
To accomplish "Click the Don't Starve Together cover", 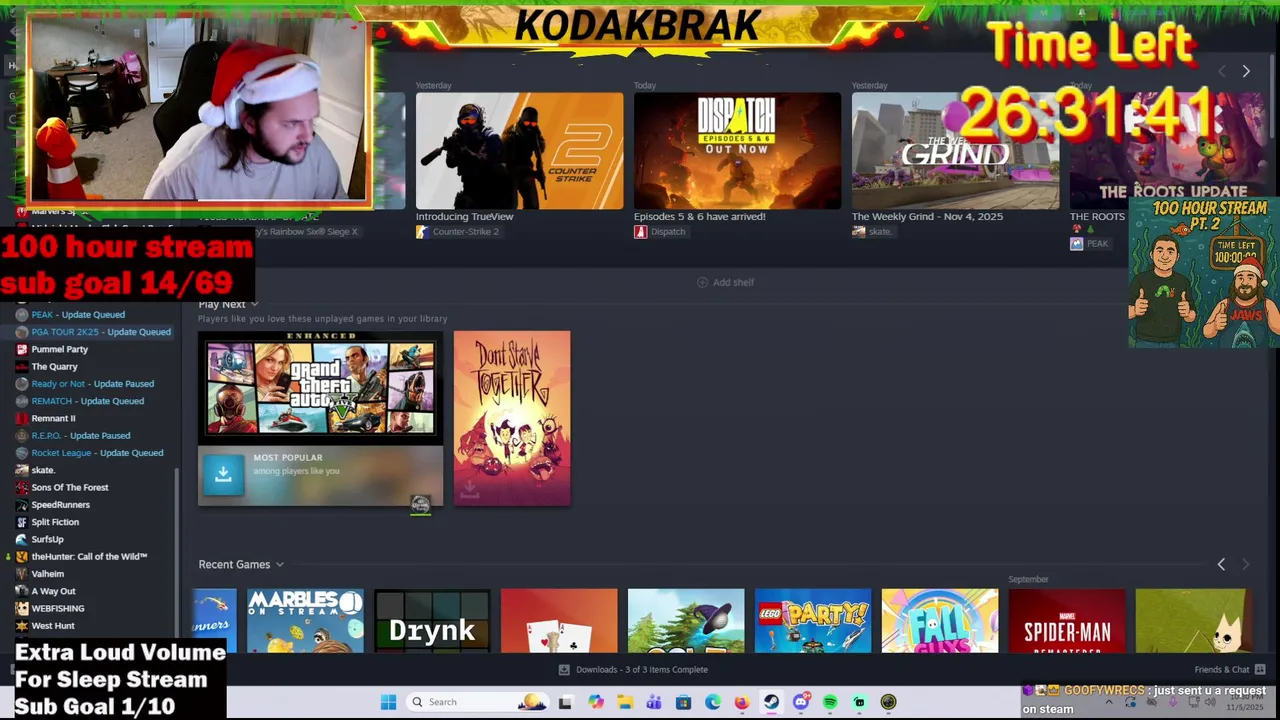I will [x=512, y=418].
